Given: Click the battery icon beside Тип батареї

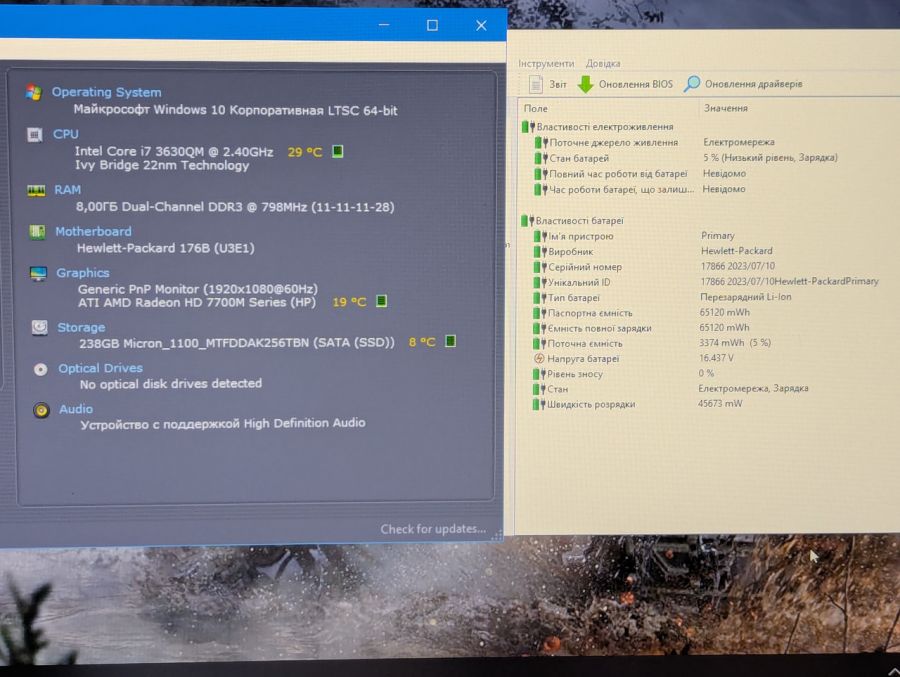Looking at the screenshot, I should pyautogui.click(x=540, y=297).
